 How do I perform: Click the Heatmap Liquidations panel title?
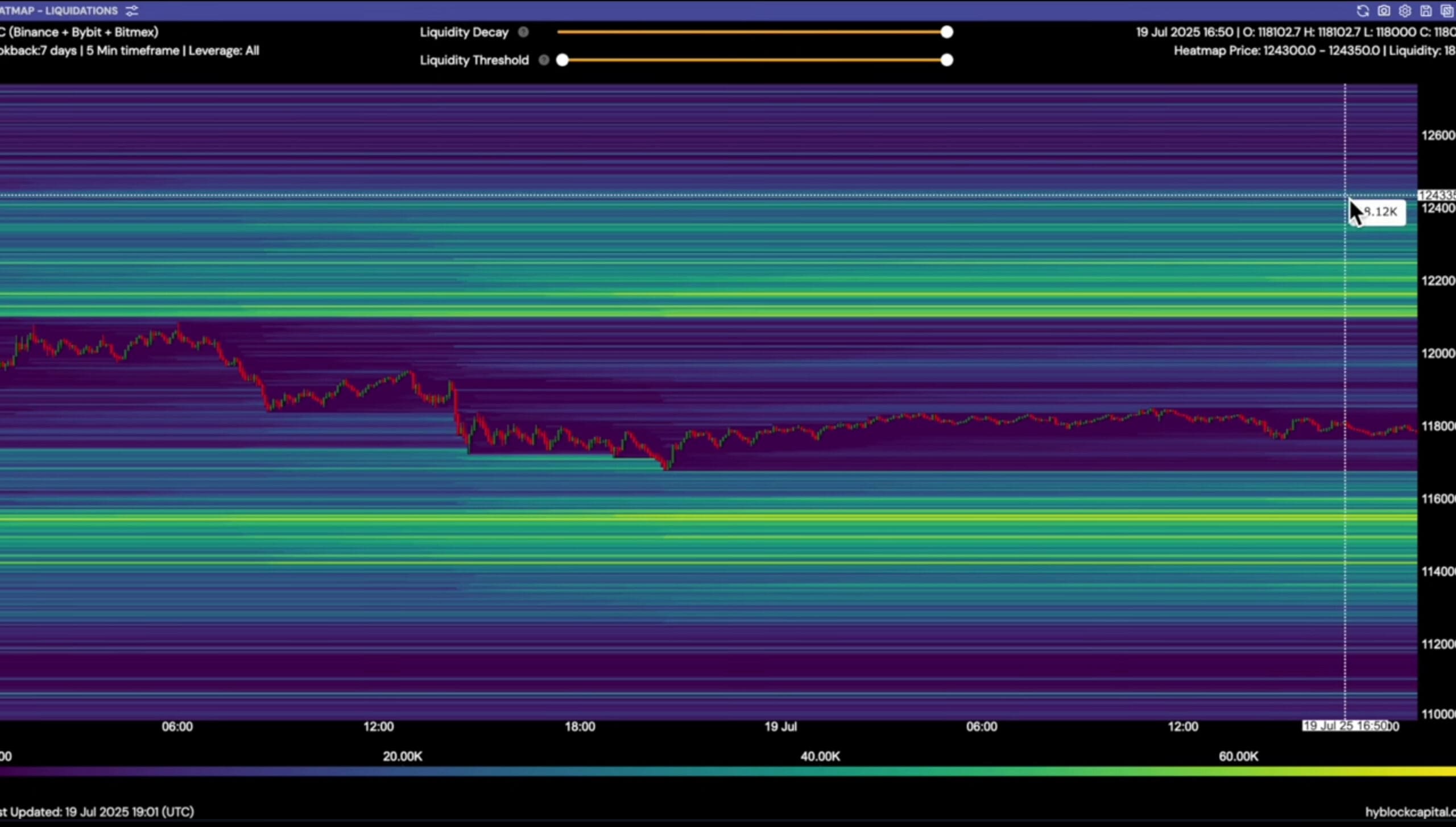[59, 11]
